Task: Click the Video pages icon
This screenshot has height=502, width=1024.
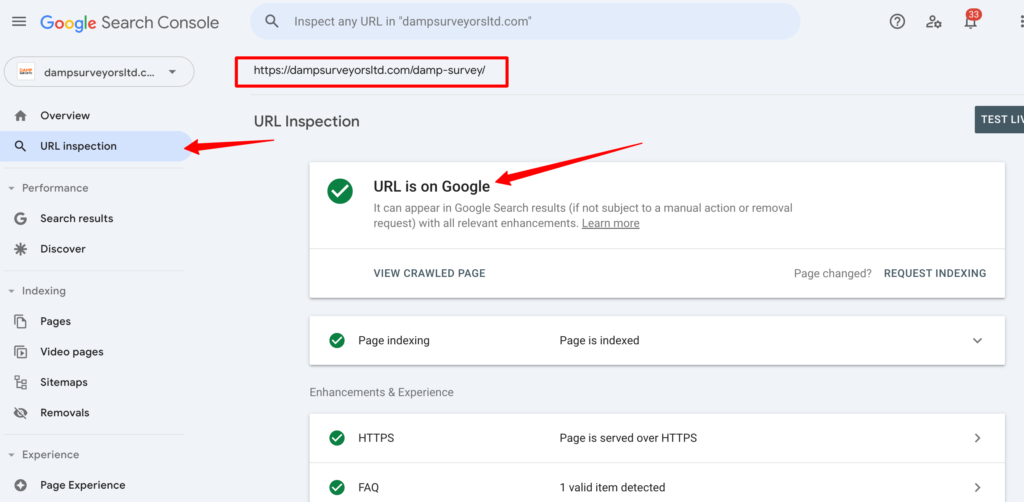Action: [x=21, y=352]
